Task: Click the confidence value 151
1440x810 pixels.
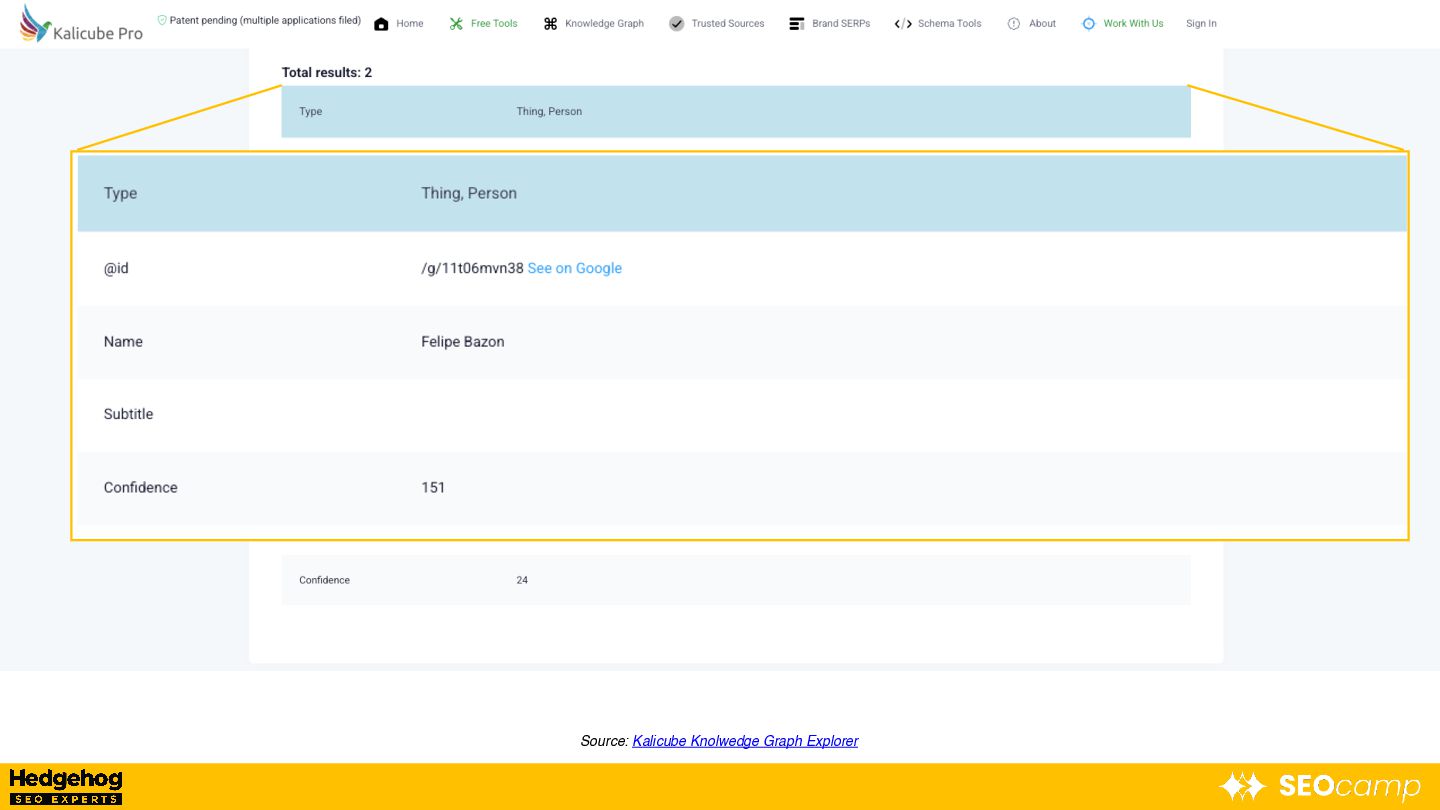Action: coord(433,488)
